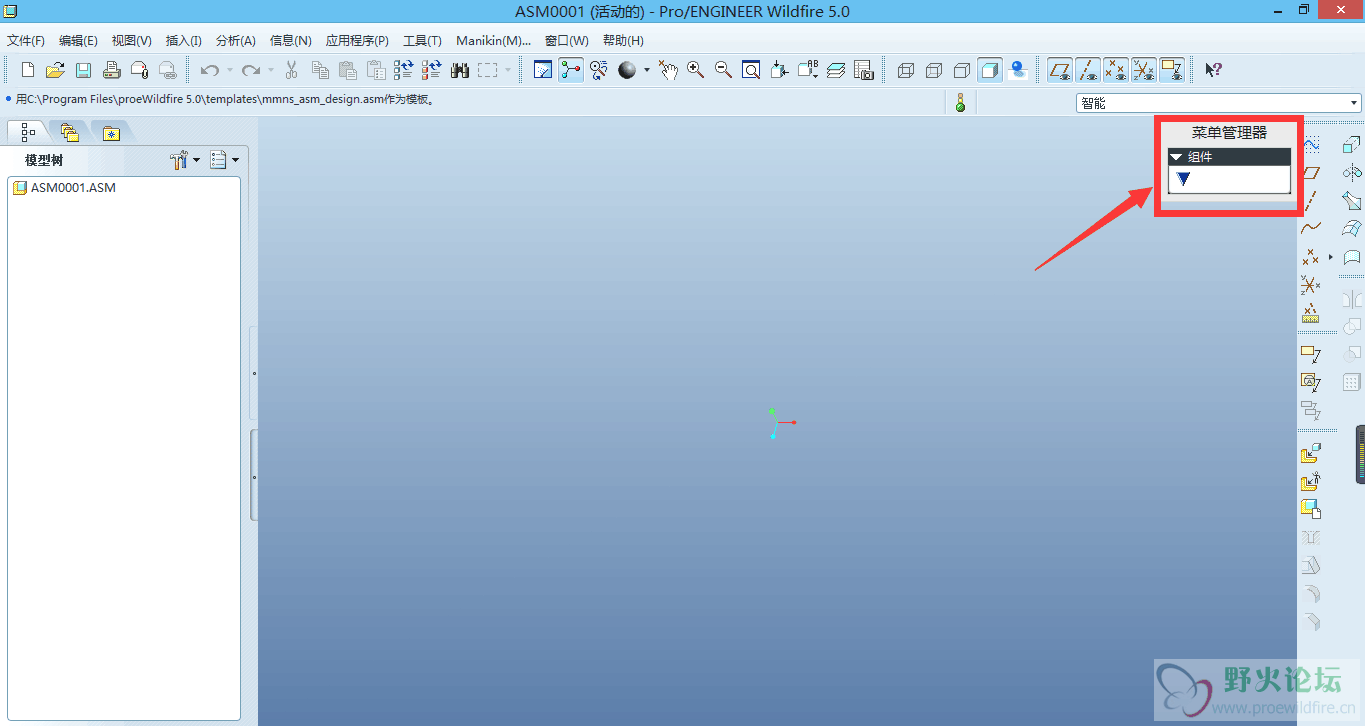Toggle orient mode on or off
Image resolution: width=1365 pixels, height=726 pixels.
[x=599, y=70]
